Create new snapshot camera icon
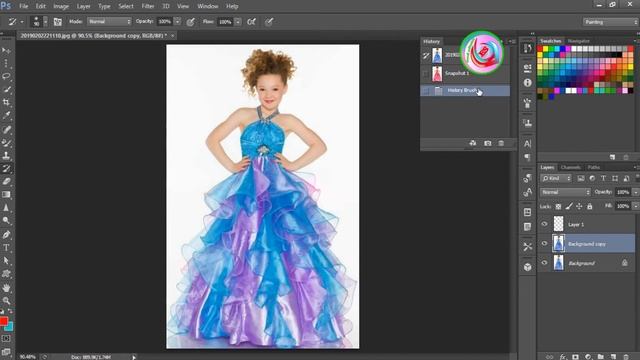640x360 pixels. coord(487,143)
